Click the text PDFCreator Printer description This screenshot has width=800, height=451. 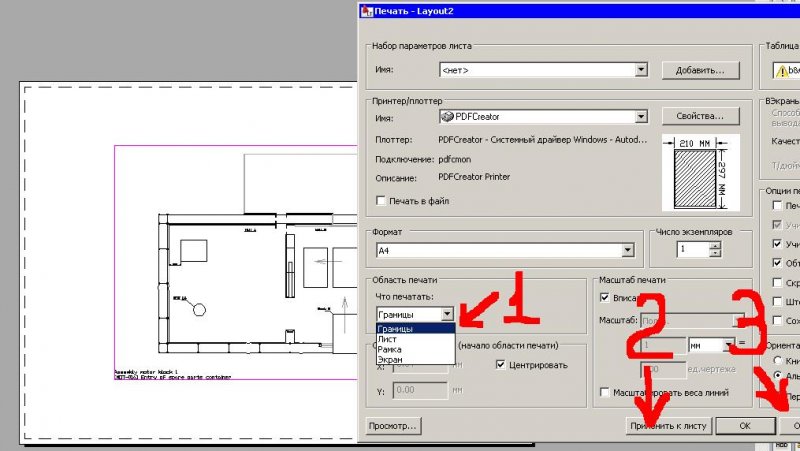474,177
